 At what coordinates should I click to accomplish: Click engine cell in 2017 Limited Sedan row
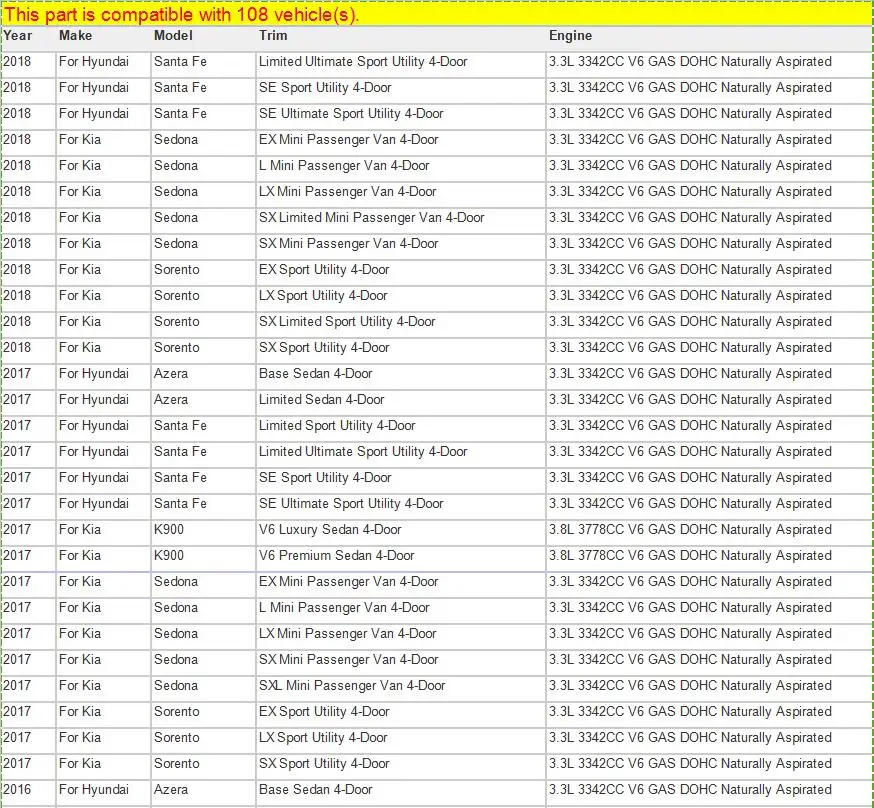click(x=690, y=400)
